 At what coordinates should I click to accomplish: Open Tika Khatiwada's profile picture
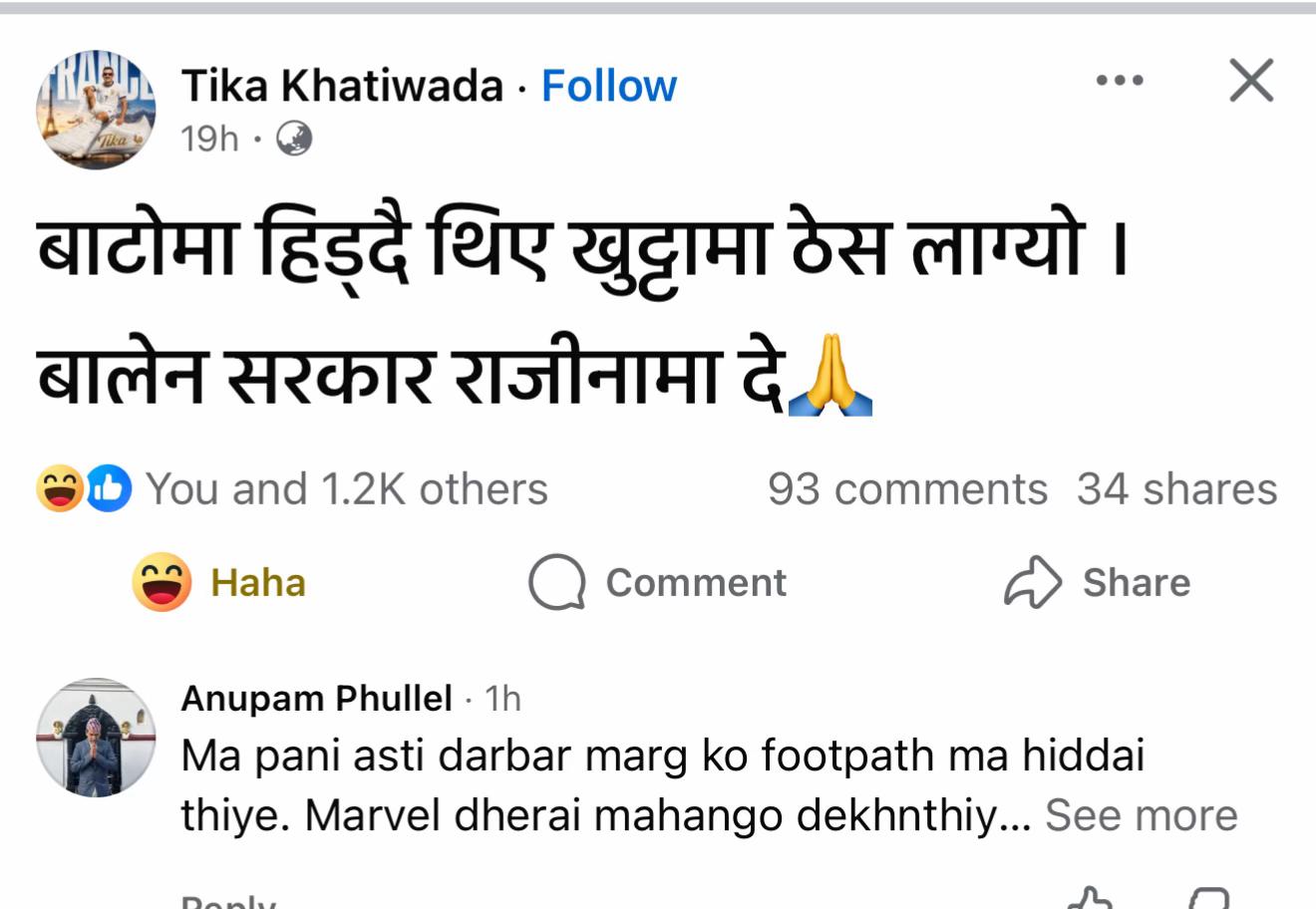(x=97, y=111)
